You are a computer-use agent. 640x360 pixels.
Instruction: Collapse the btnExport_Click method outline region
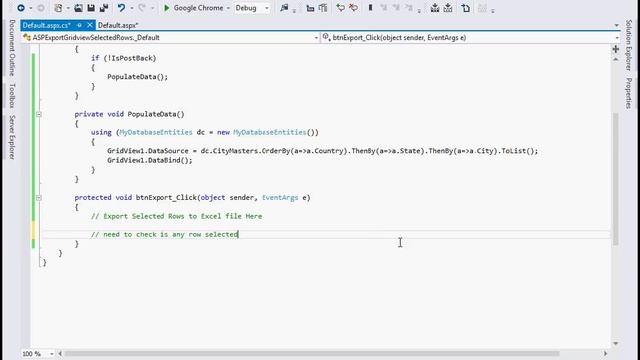point(39,198)
